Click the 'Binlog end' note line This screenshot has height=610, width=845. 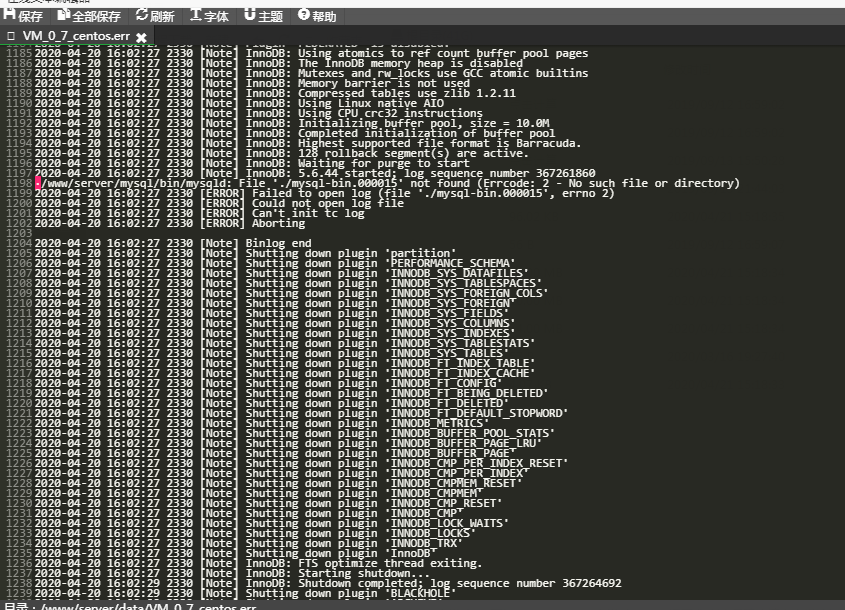coord(172,243)
